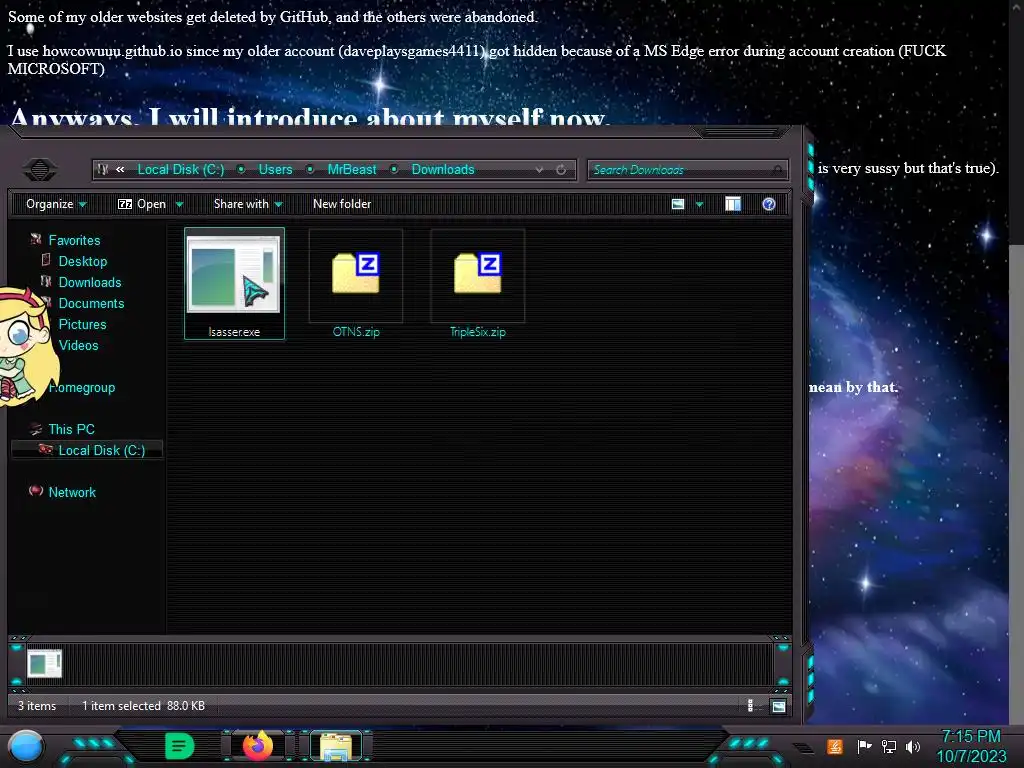Click the This PC icon in the sidebar
Viewport: 1024px width, 768px height.
tap(36, 429)
